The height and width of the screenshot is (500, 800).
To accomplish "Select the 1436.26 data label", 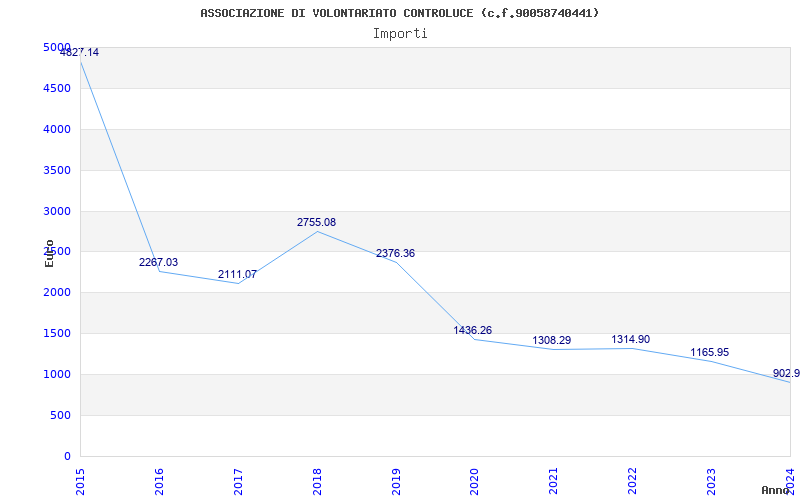I will tap(472, 330).
